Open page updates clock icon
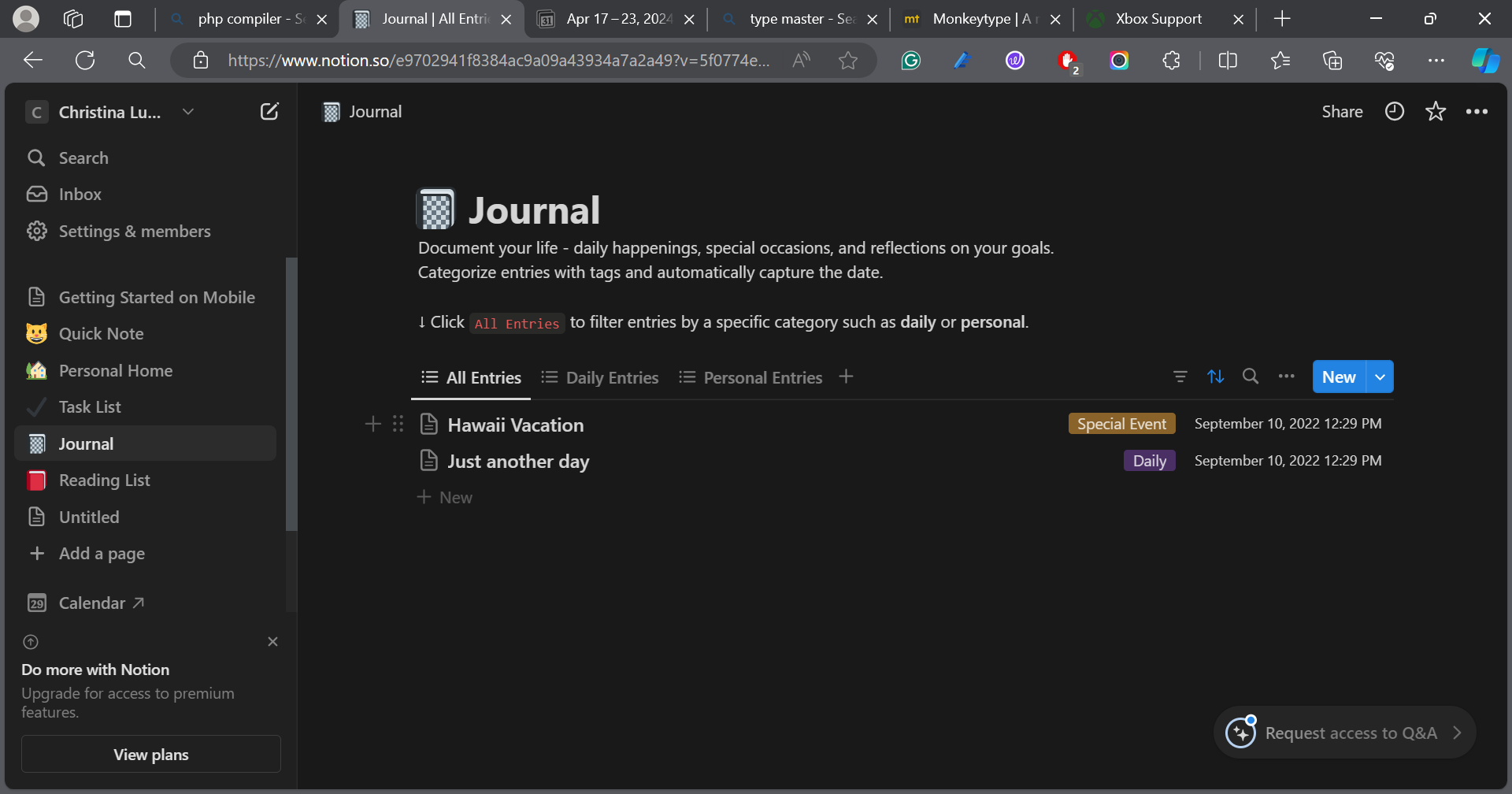 pyautogui.click(x=1394, y=112)
